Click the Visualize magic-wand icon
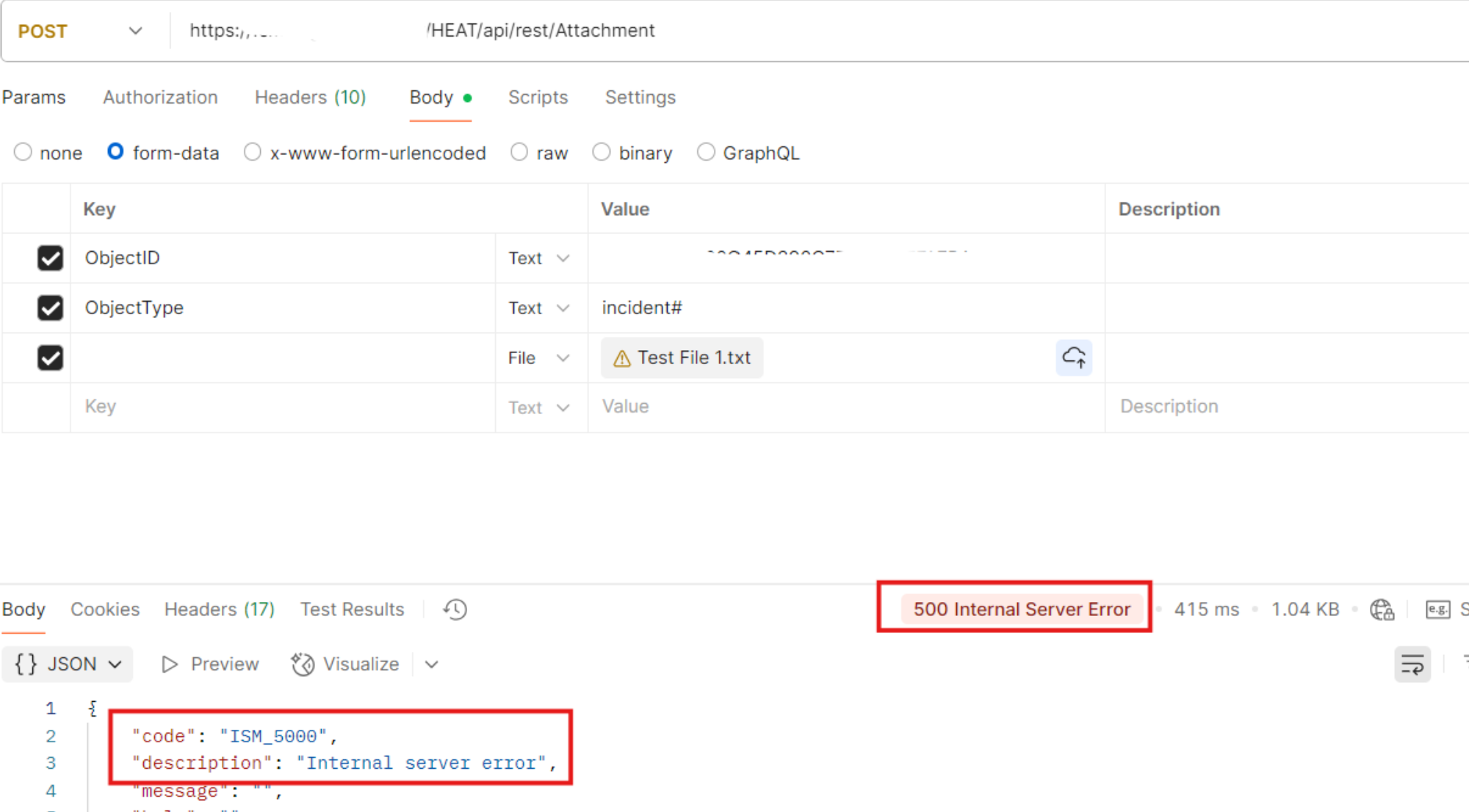The width and height of the screenshot is (1469, 812). 302,664
